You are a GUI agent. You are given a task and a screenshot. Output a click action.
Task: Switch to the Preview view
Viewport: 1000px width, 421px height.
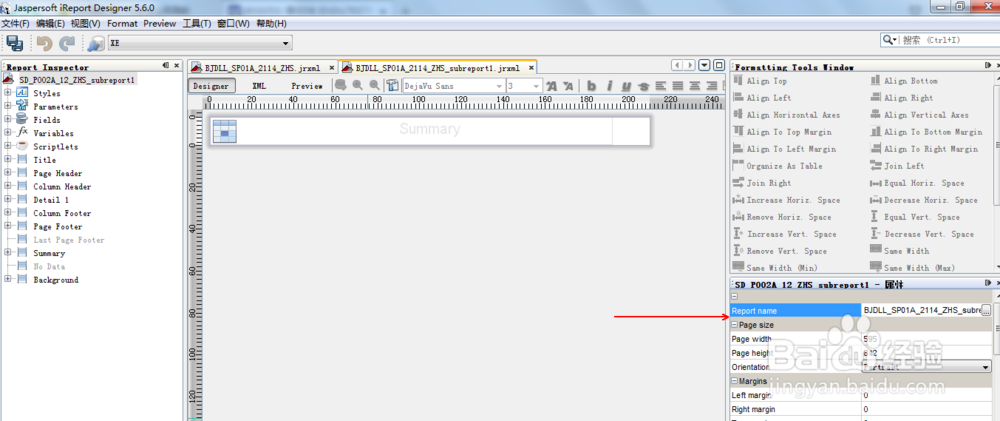pyautogui.click(x=307, y=85)
